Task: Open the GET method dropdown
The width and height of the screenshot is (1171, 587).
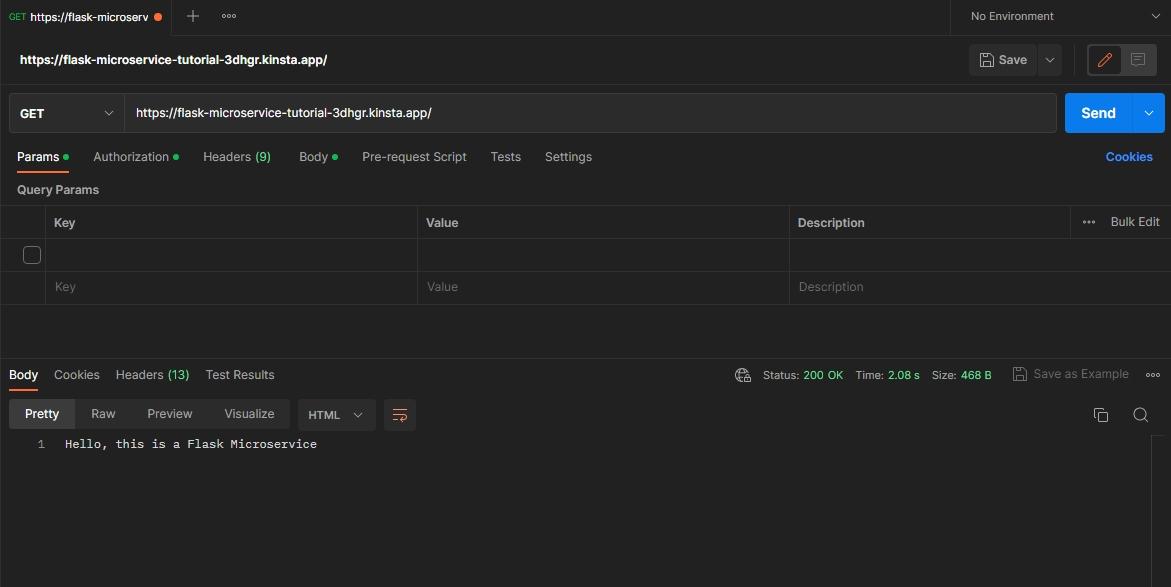Action: [x=66, y=113]
